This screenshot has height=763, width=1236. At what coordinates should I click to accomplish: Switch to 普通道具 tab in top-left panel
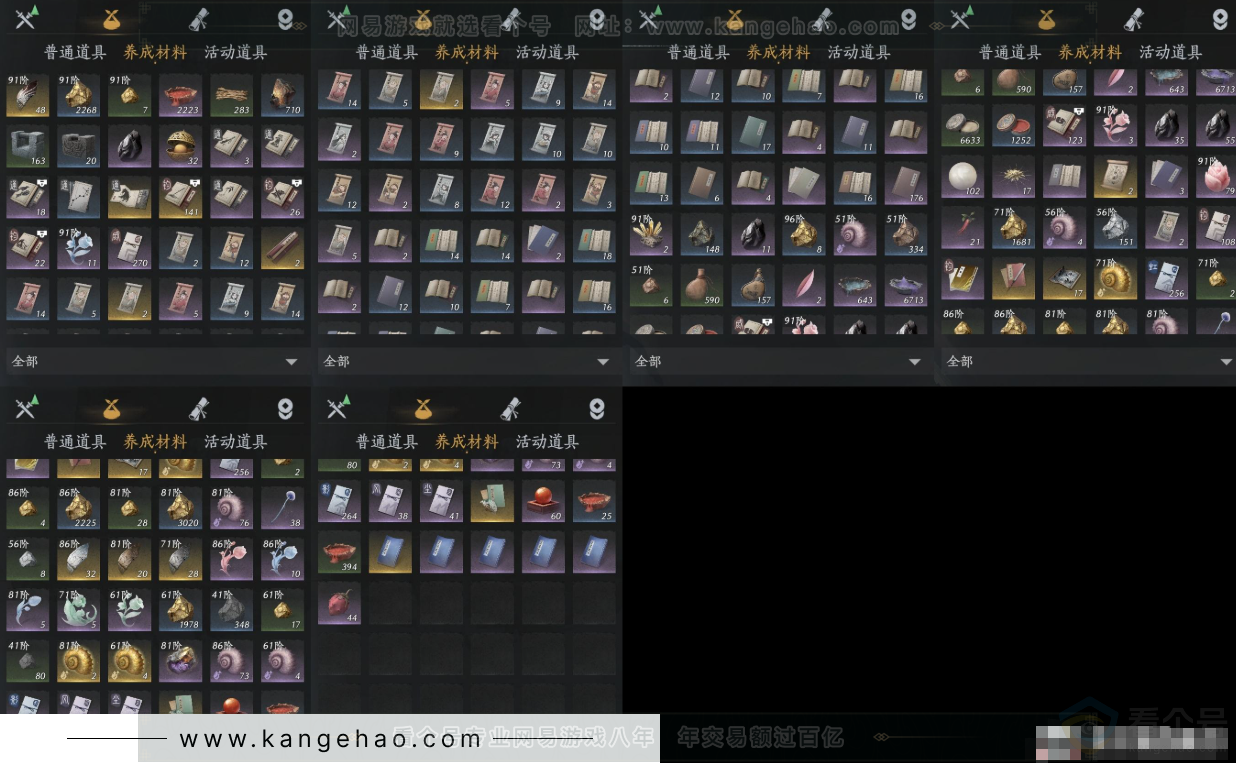pyautogui.click(x=75, y=52)
